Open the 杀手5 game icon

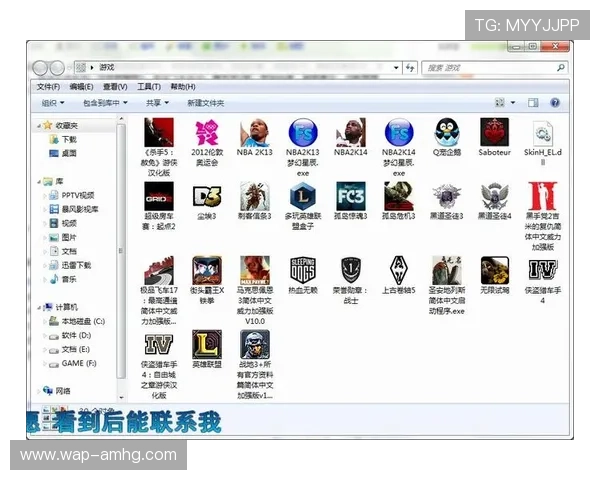159,132
